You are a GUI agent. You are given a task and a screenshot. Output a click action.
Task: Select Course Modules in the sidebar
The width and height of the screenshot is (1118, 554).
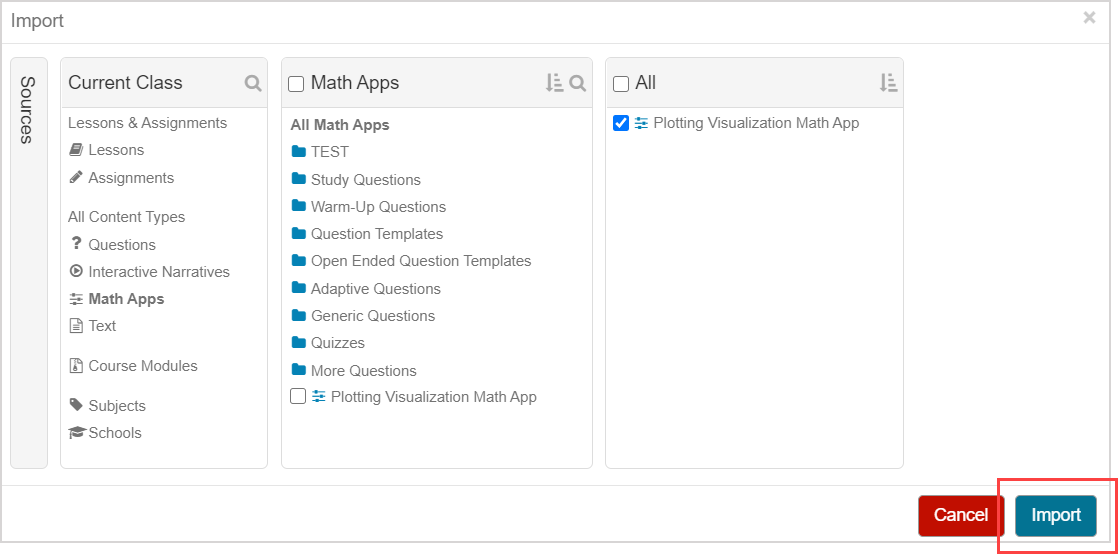(x=142, y=366)
